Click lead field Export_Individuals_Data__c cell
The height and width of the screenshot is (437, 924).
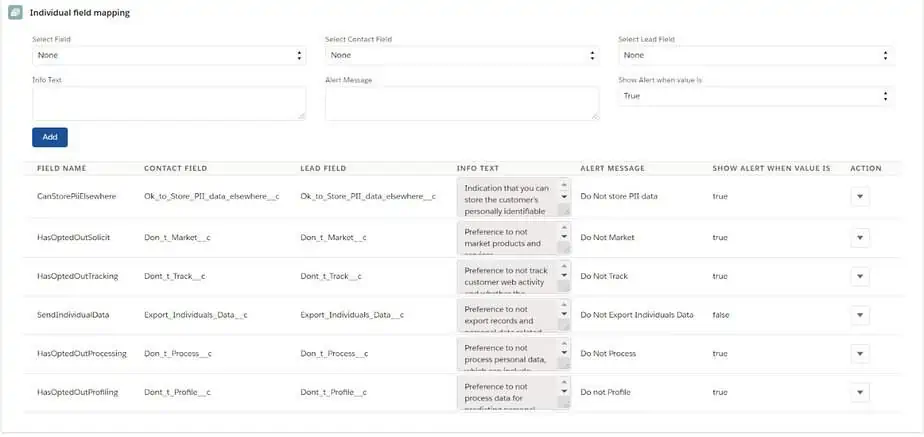(x=352, y=315)
